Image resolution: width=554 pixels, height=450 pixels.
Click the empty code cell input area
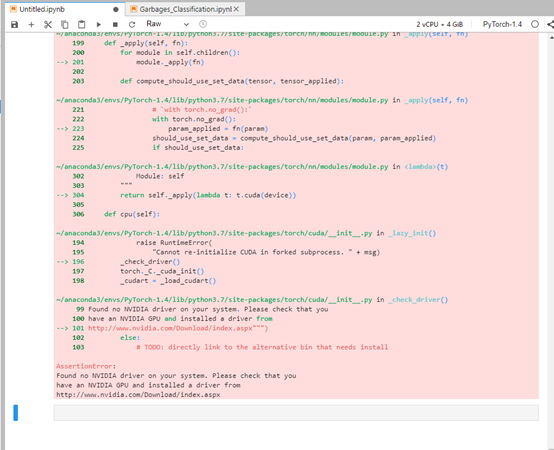tap(296, 413)
